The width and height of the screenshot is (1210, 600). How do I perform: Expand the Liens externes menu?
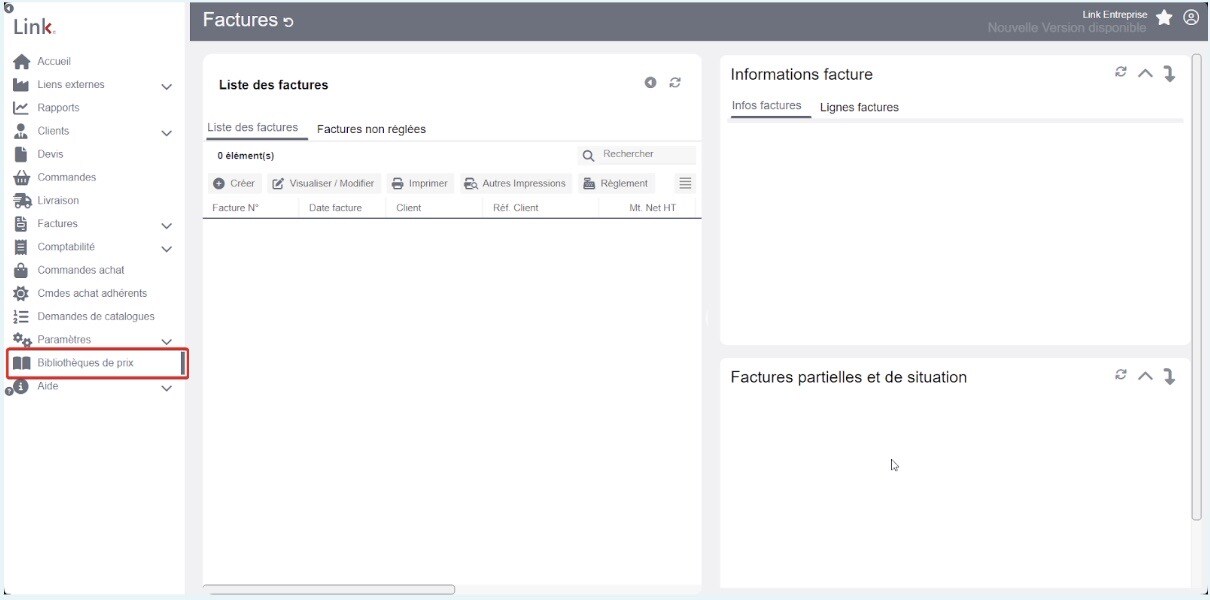coord(167,86)
